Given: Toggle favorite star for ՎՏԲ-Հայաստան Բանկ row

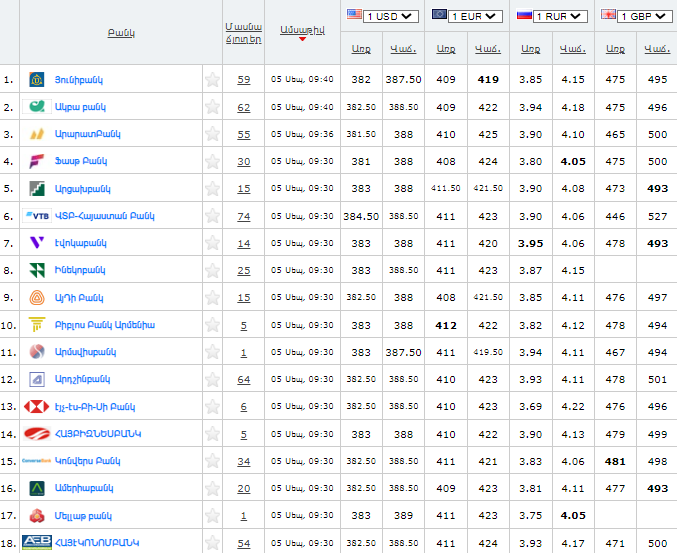Looking at the screenshot, I should coord(212,216).
